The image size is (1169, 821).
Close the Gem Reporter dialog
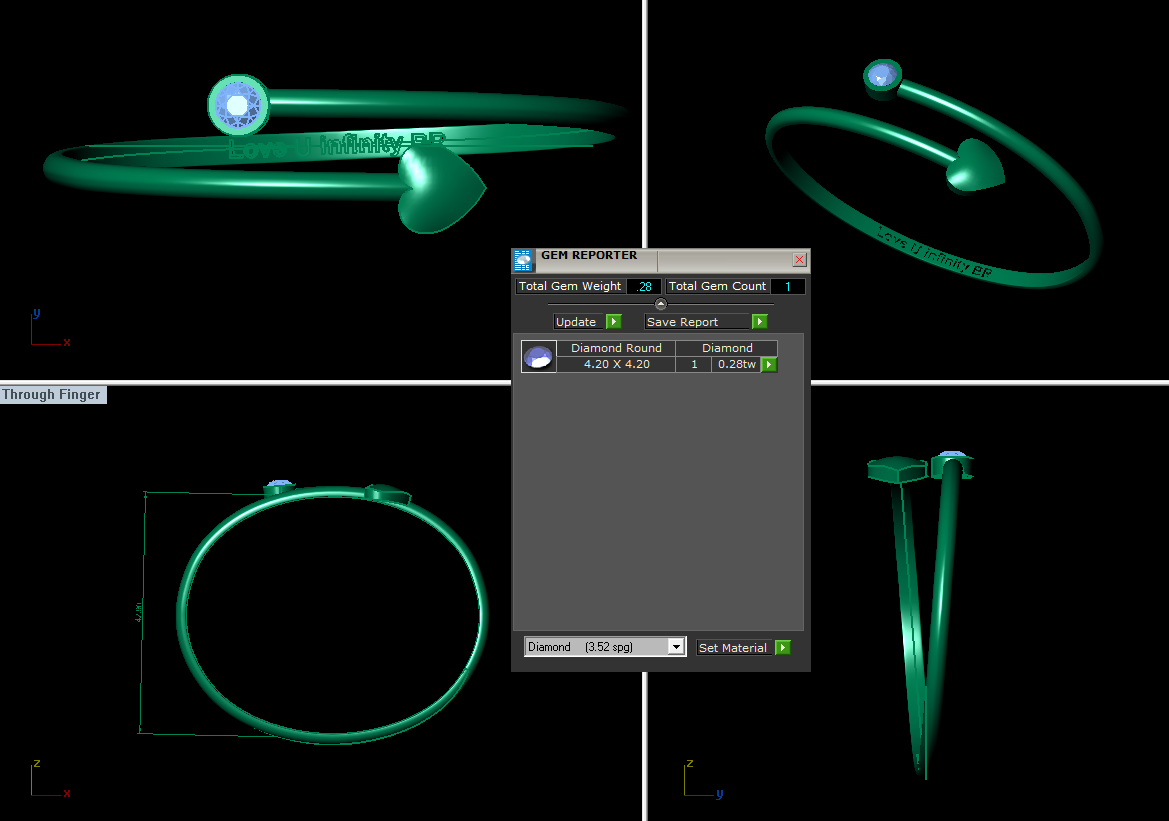(x=799, y=259)
